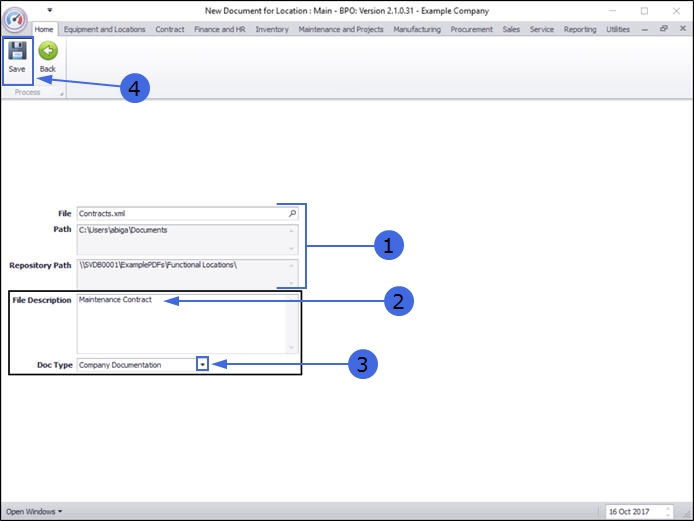
Task: Click the 16 Oct 2017 date in status bar
Action: point(629,512)
